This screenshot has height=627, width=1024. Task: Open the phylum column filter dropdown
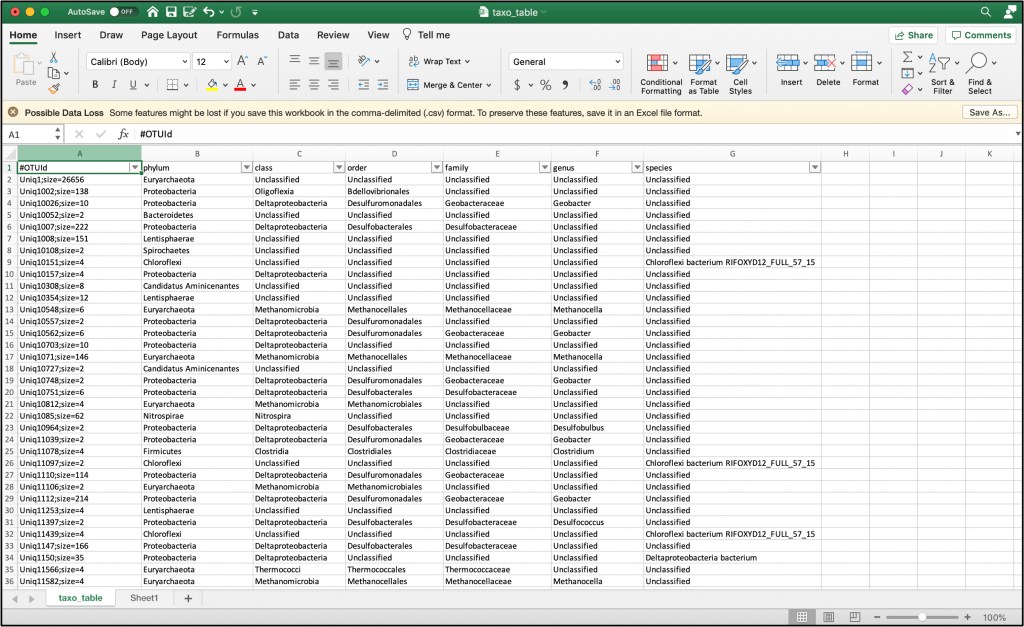[247, 167]
